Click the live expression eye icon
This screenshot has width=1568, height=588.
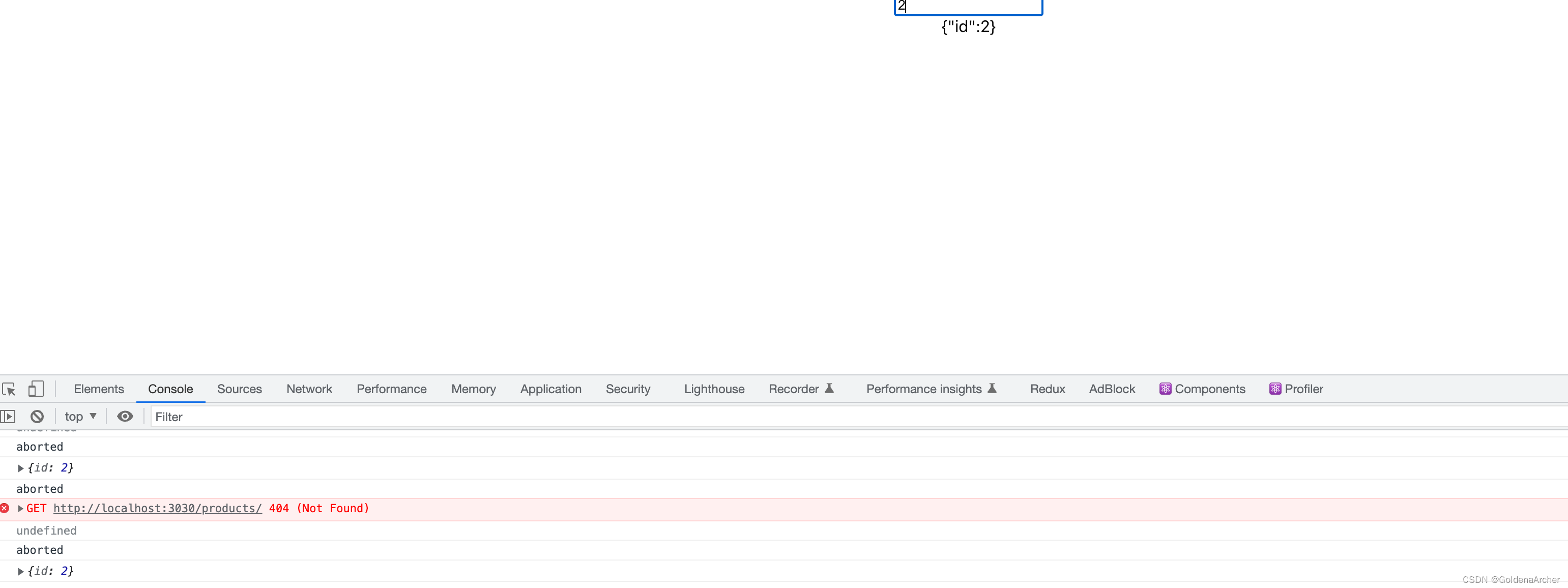(x=125, y=417)
